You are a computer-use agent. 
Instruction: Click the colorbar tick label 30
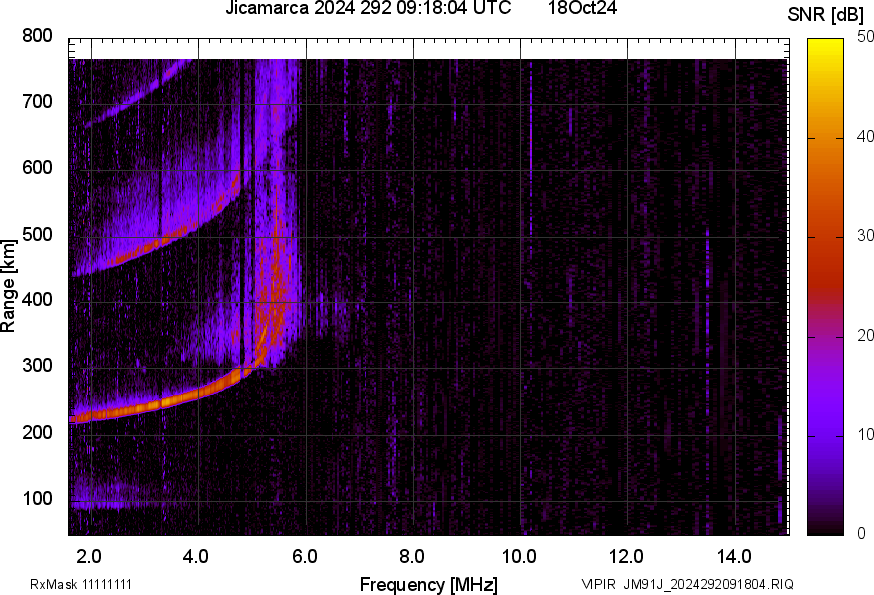(865, 235)
